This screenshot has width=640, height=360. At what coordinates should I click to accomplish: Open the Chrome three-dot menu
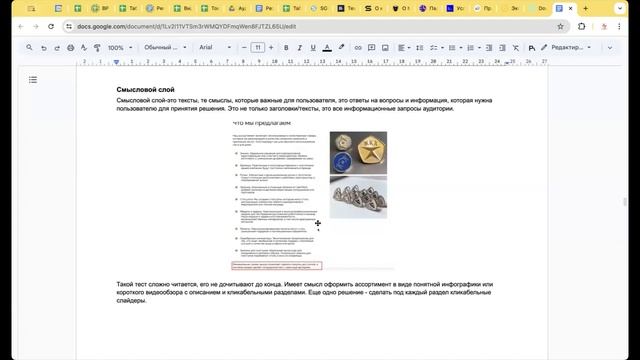[619, 27]
